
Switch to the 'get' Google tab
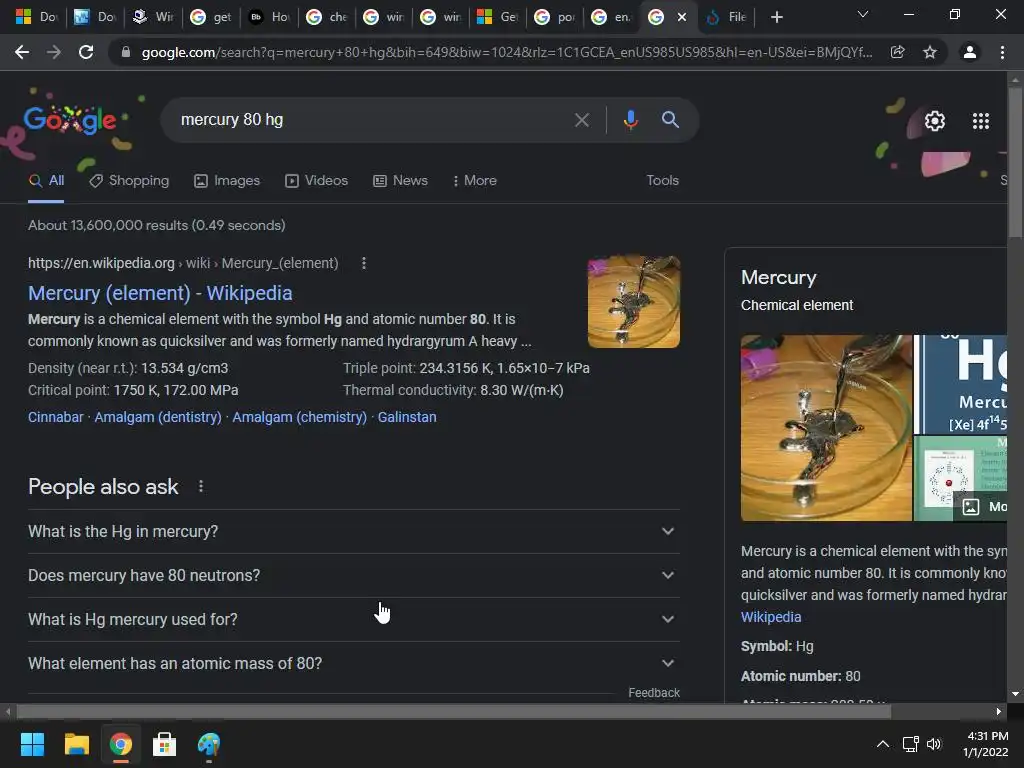tap(211, 18)
